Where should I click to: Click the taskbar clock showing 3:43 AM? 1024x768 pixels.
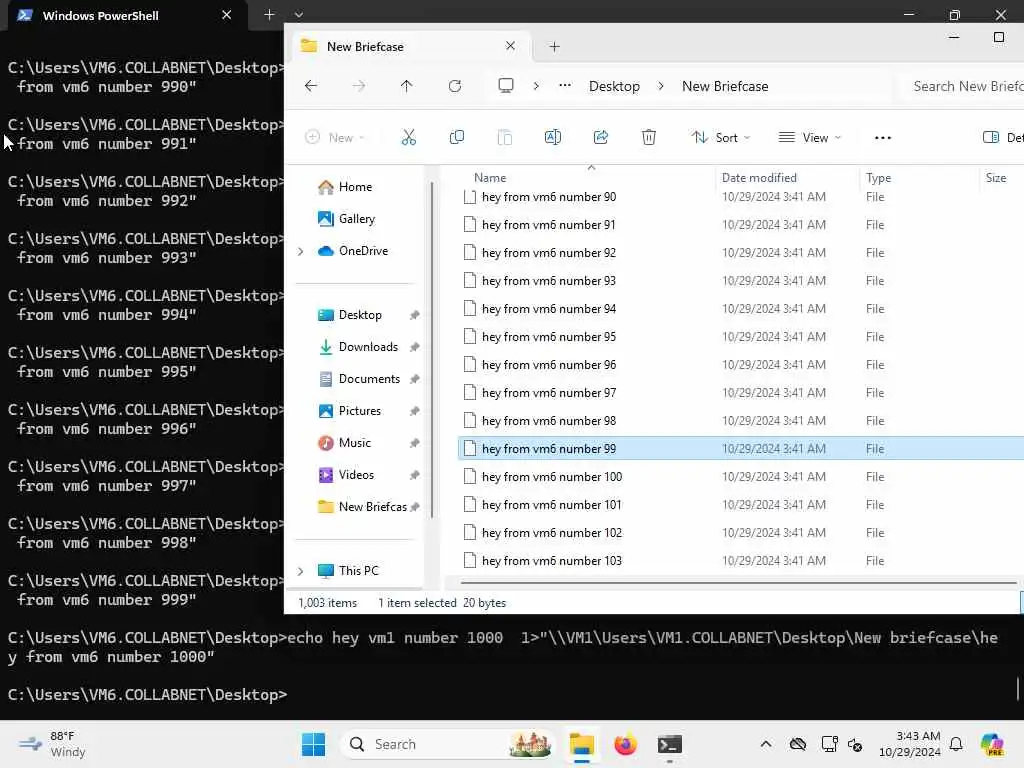pos(910,744)
